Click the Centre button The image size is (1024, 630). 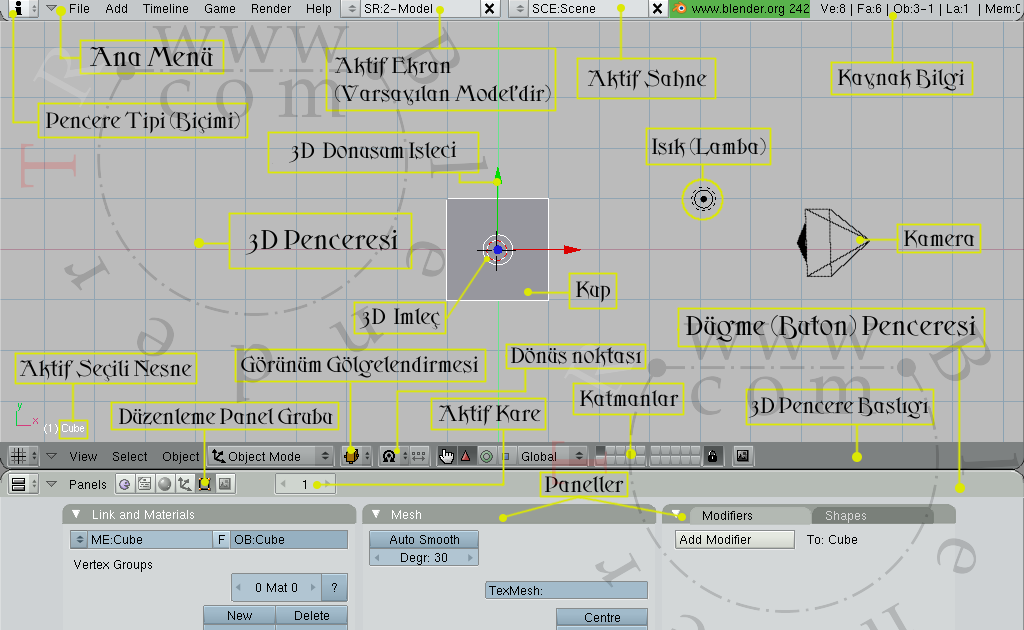(602, 617)
